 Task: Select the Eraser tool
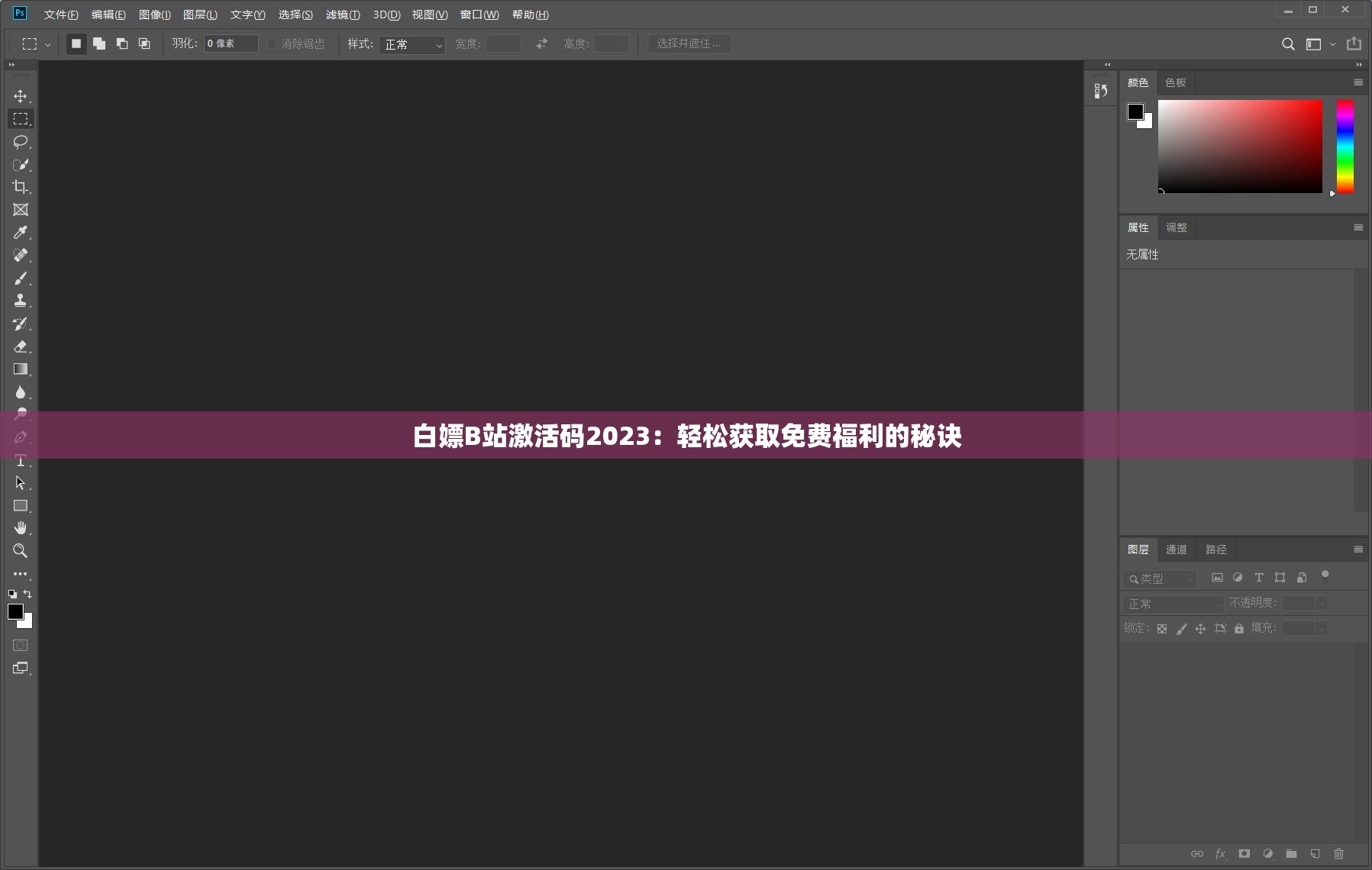point(21,346)
